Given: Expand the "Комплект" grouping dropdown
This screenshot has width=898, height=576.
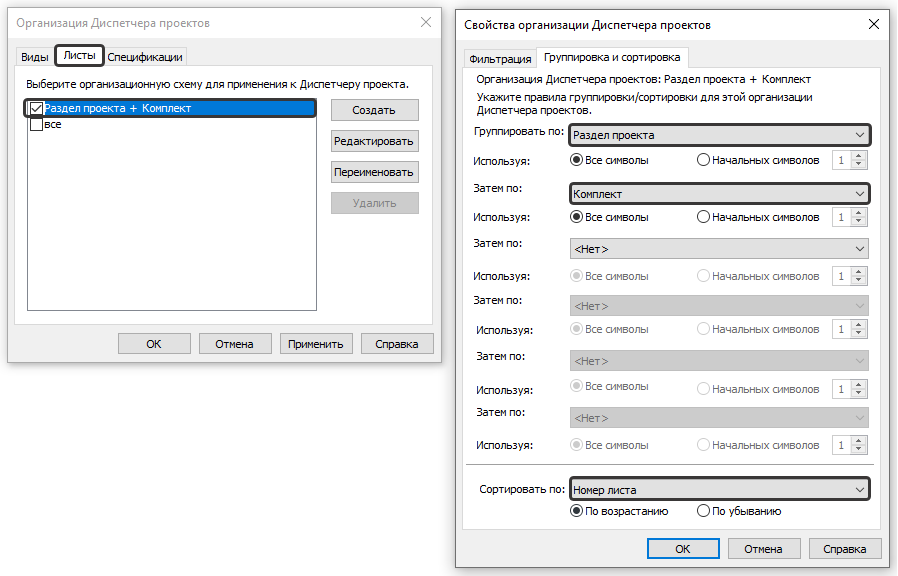Looking at the screenshot, I should [718, 193].
